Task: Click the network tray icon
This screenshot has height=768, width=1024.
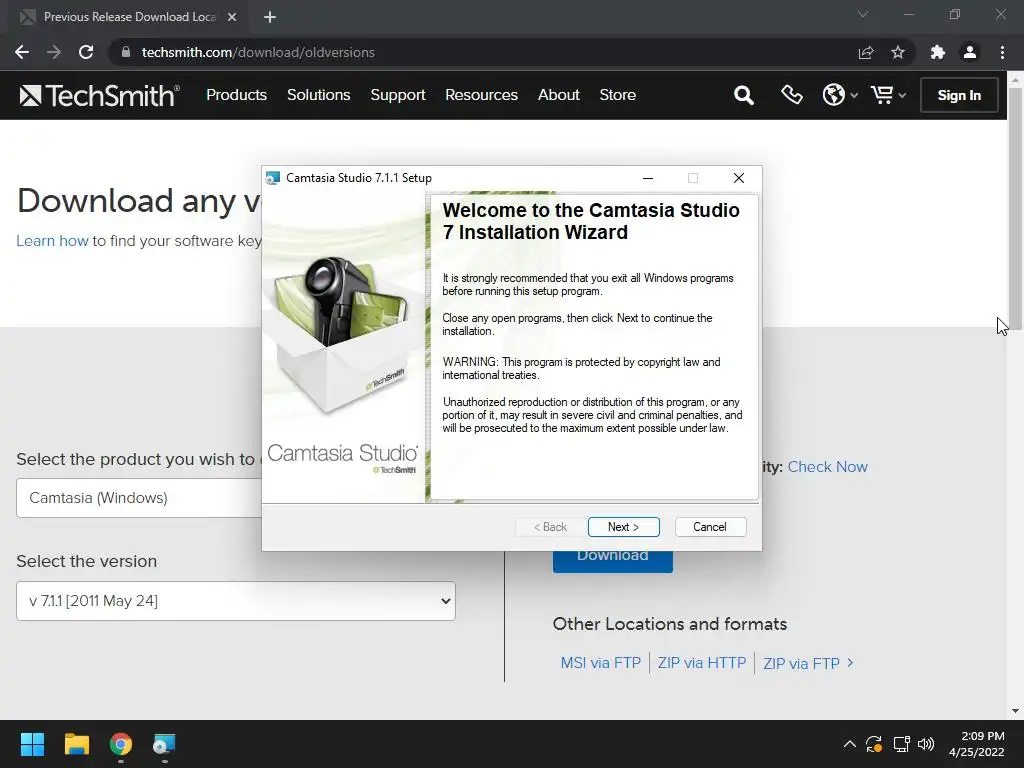Action: 901,744
